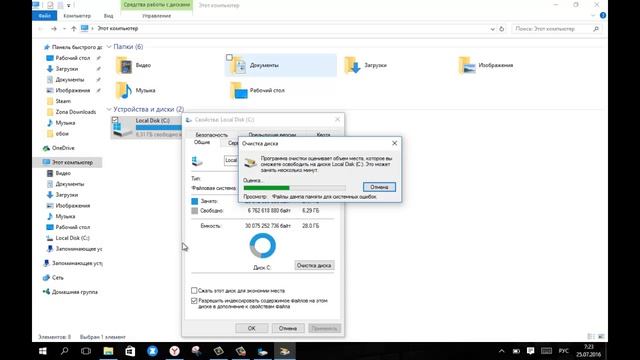This screenshot has width=640, height=360.
Task: Open the Документы folder icon
Action: pyautogui.click(x=238, y=65)
